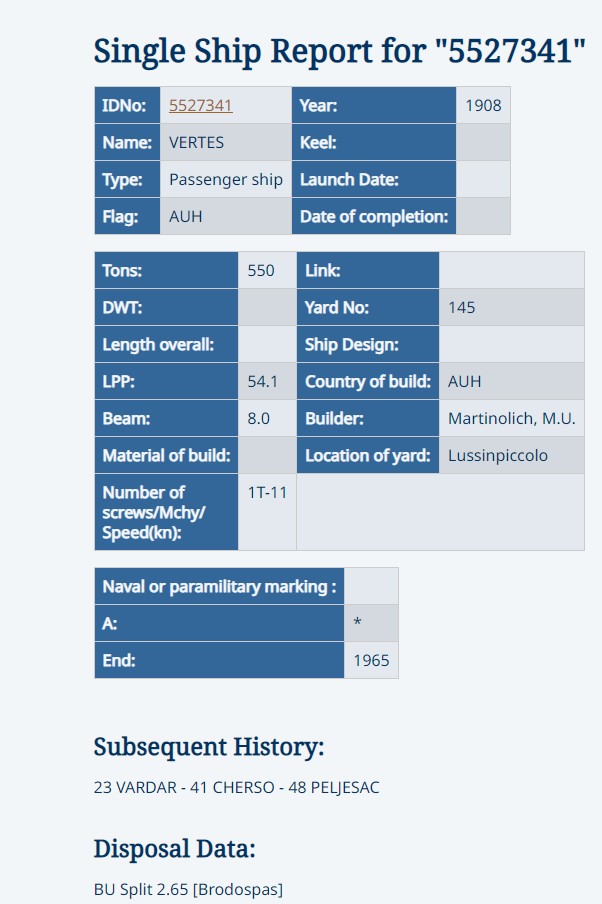Click the page title Single Ship Report

click(x=339, y=51)
